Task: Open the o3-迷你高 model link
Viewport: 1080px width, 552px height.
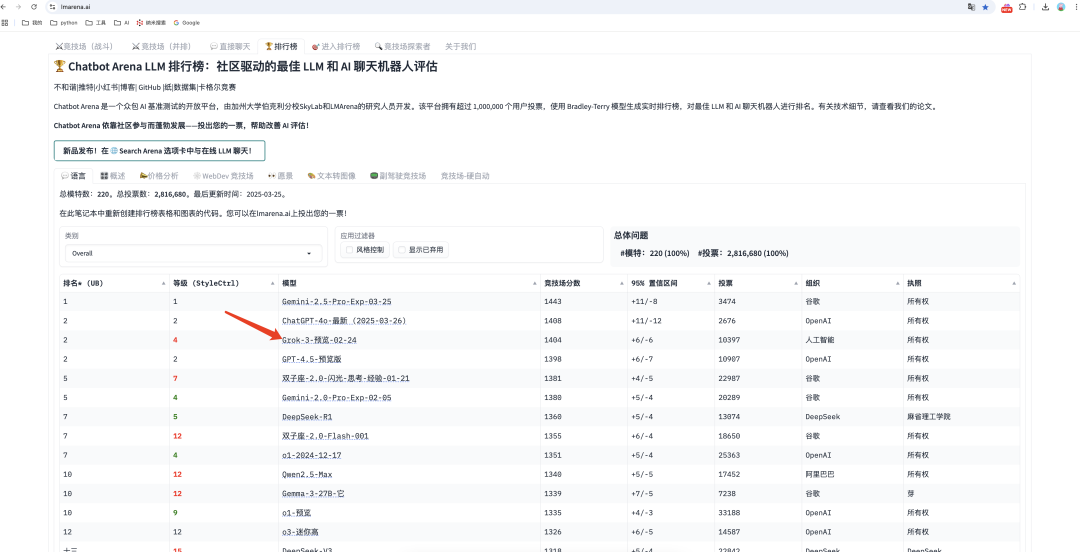Action: [300, 533]
